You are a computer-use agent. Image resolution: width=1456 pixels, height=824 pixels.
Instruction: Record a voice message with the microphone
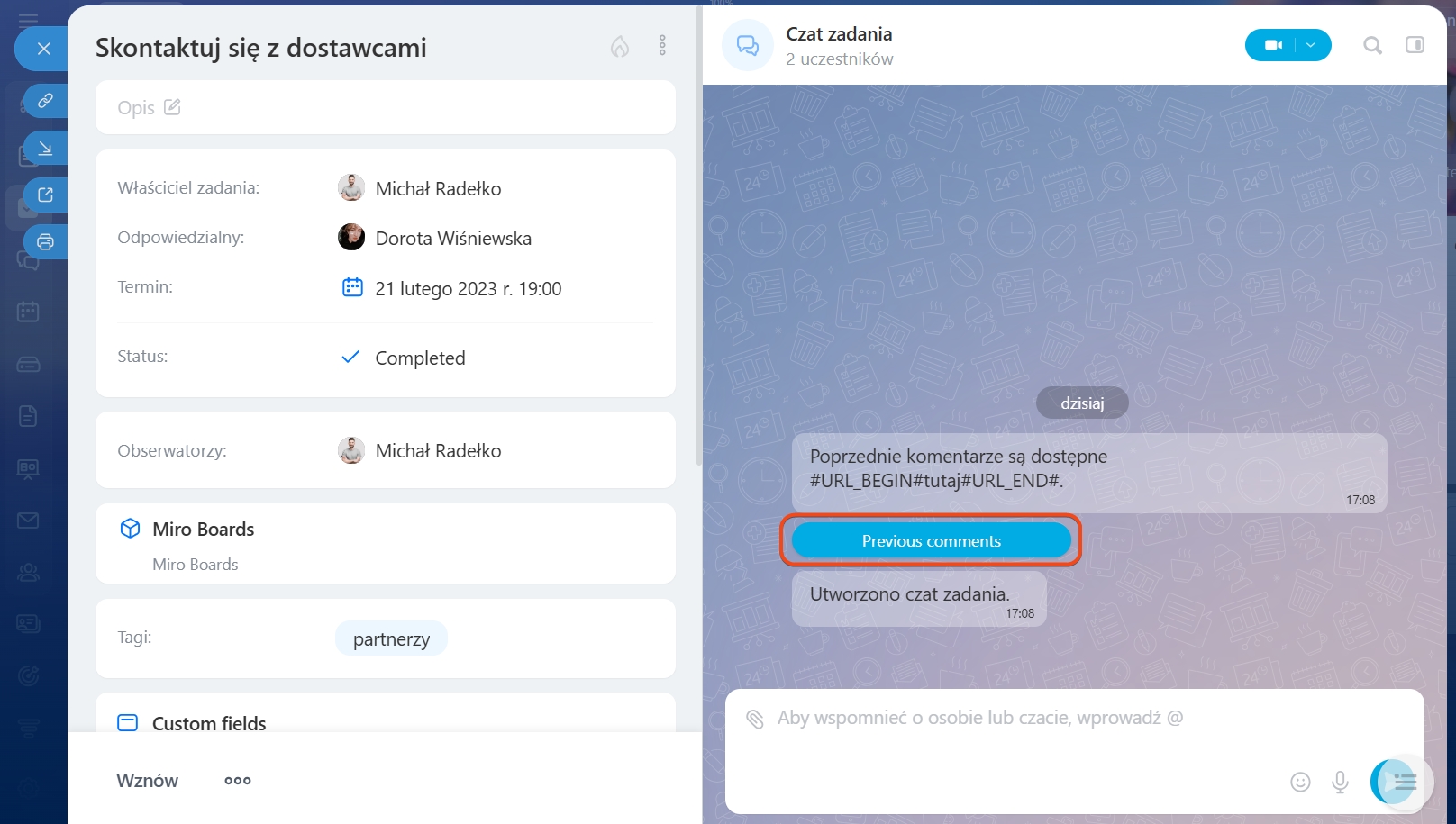click(x=1341, y=782)
